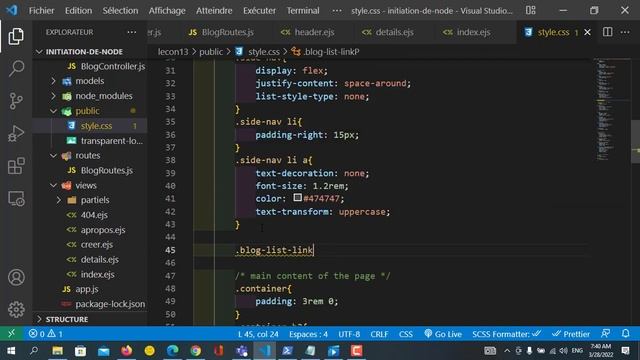Open the overflow menu ellipsis in the menu bar
Screen dimensions: 640x360
(337, 10)
